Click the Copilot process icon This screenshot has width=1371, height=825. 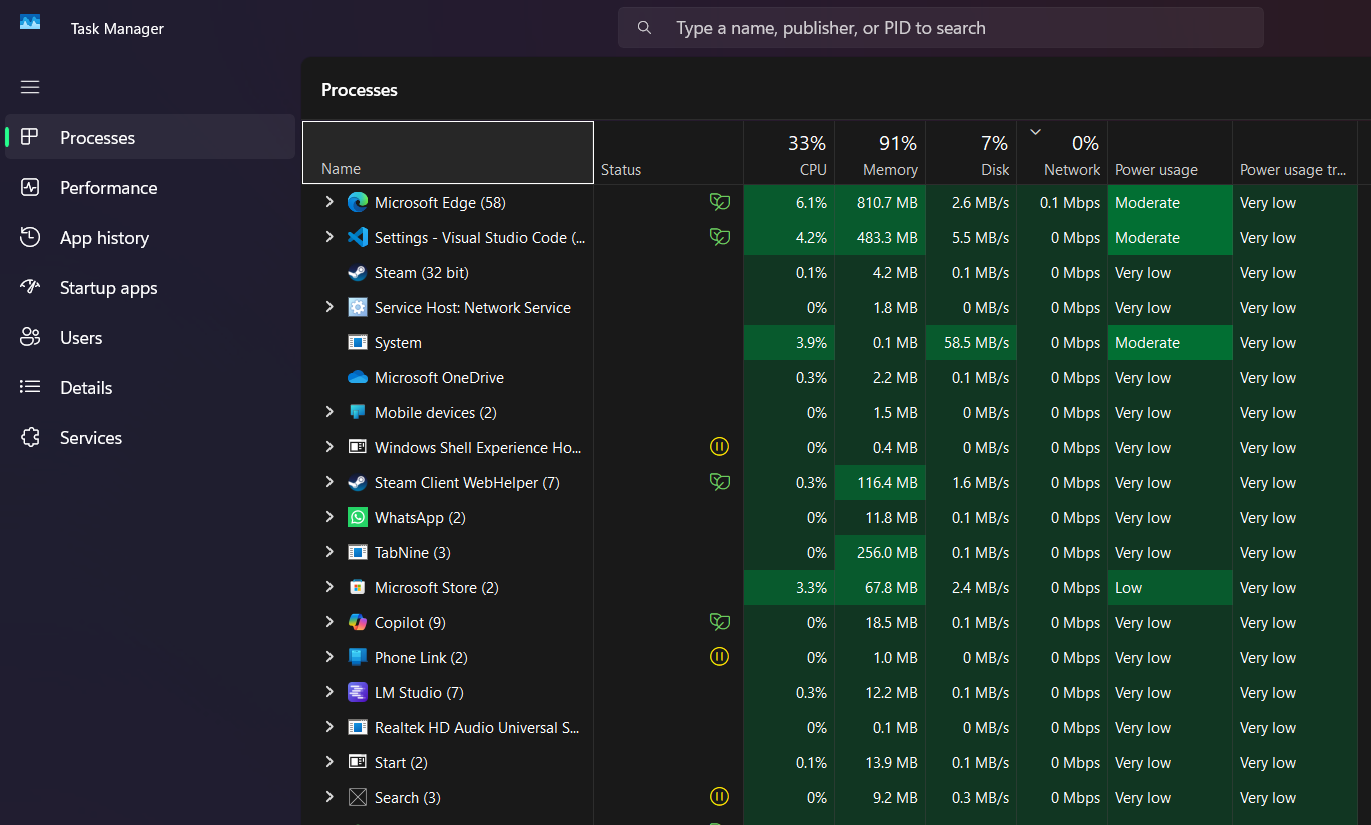[358, 623]
